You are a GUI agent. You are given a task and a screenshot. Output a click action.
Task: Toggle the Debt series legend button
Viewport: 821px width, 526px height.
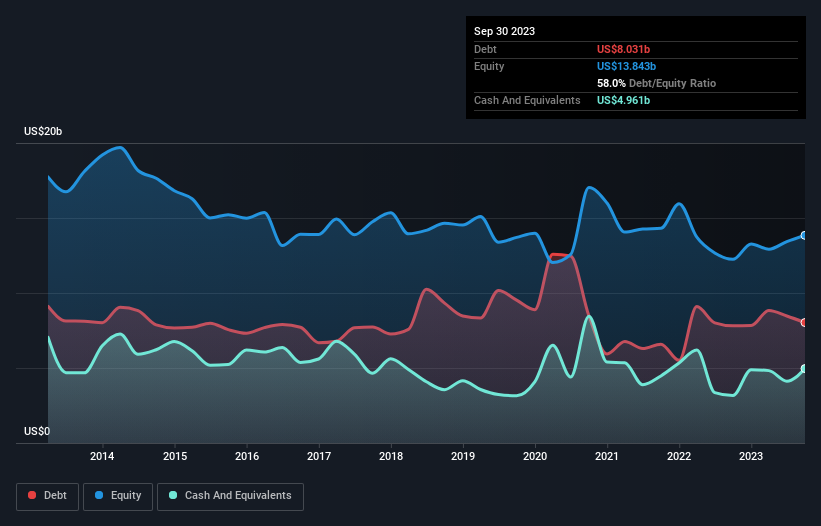pos(48,496)
